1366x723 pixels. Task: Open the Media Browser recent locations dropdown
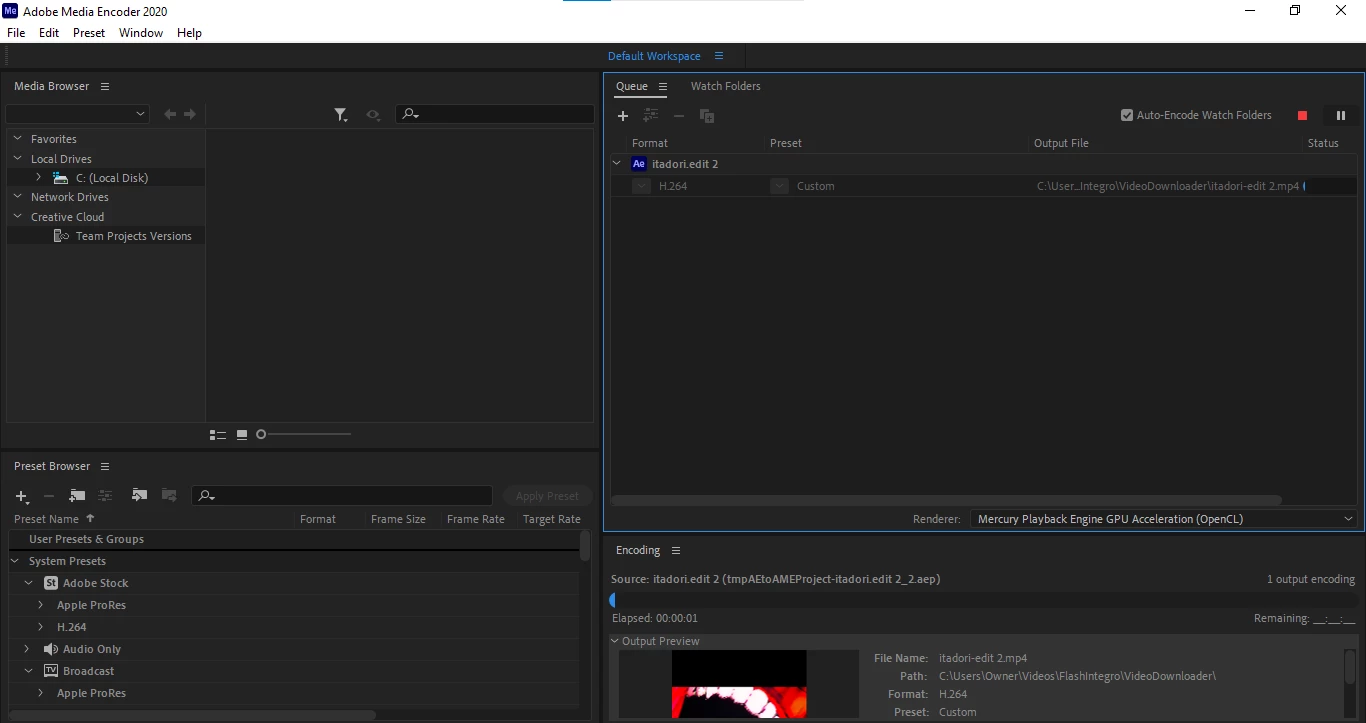pos(77,114)
